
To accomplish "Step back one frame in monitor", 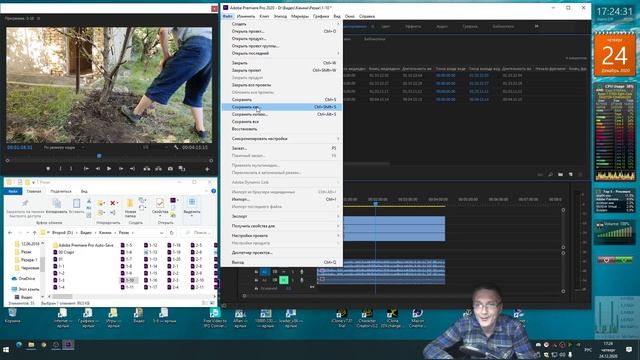I will coord(98,169).
